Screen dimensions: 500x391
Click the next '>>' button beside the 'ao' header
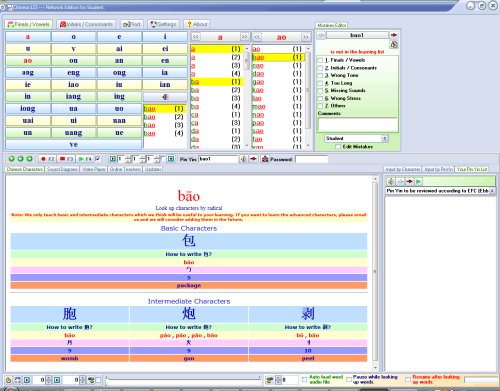pos(305,37)
